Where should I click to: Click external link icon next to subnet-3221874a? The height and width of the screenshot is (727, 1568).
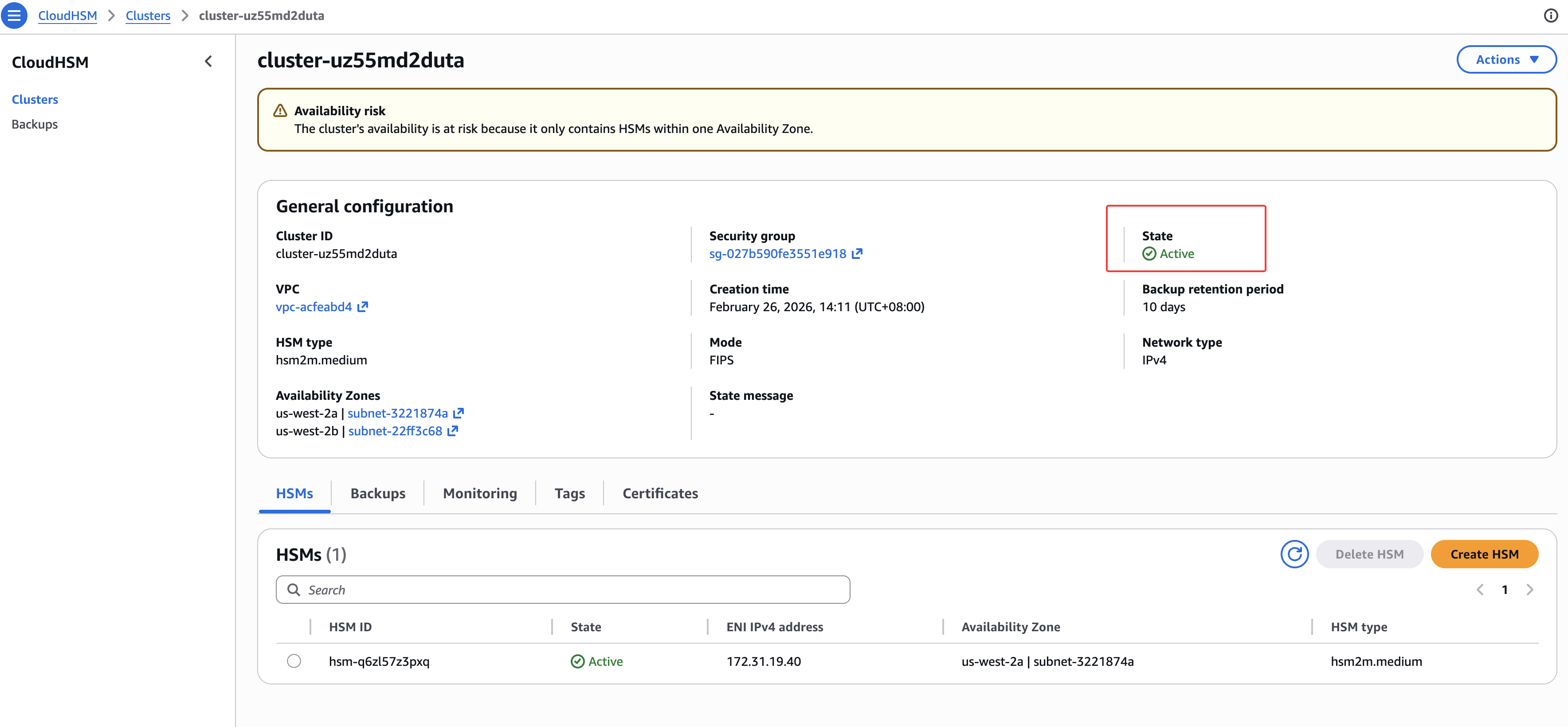[x=459, y=413]
